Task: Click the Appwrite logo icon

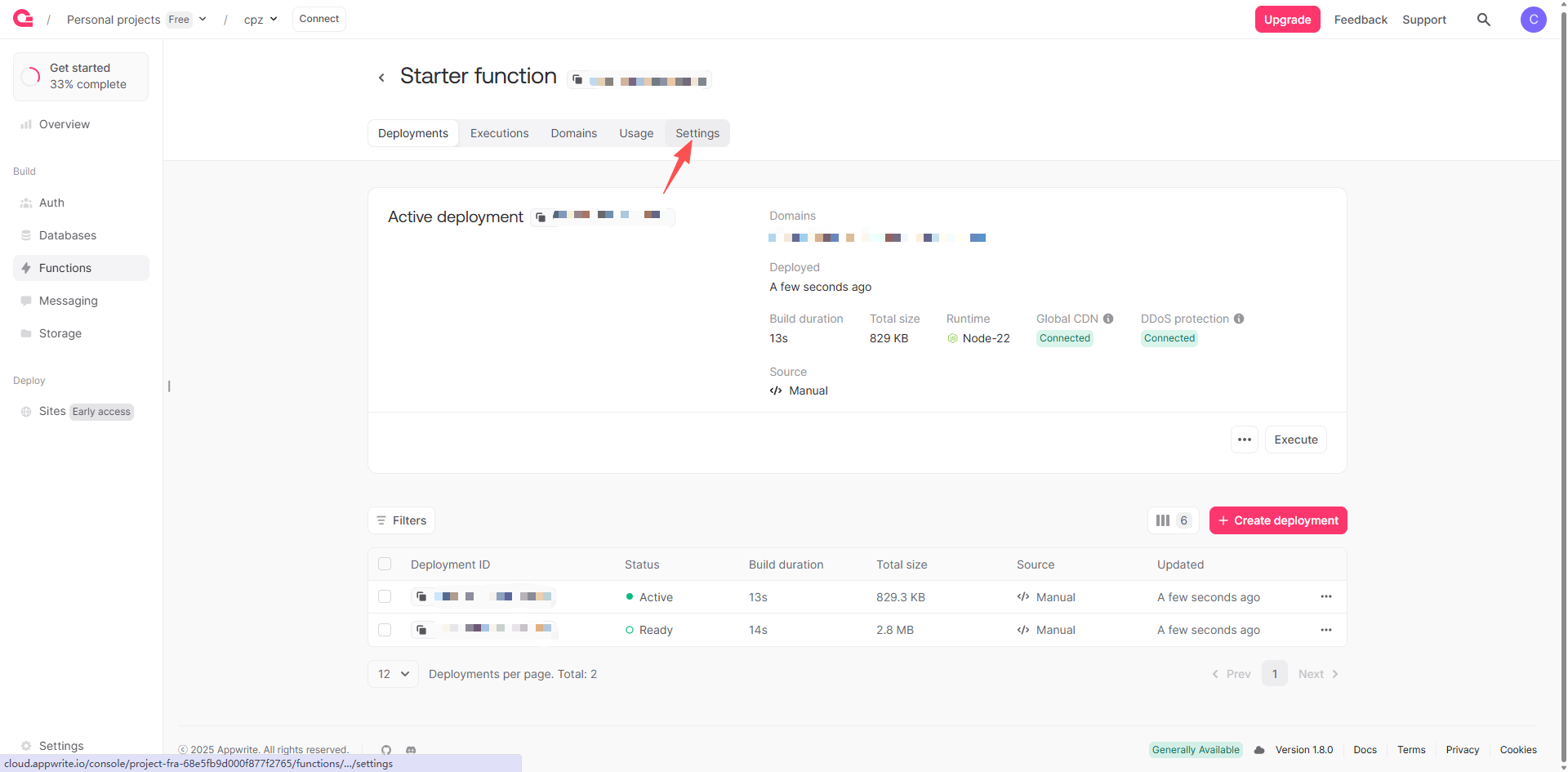Action: click(23, 19)
